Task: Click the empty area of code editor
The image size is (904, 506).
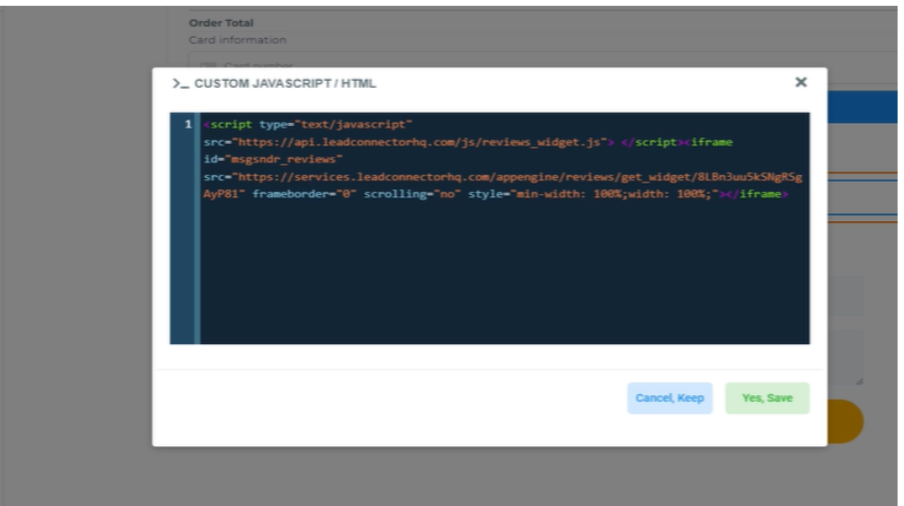Action: click(500, 280)
